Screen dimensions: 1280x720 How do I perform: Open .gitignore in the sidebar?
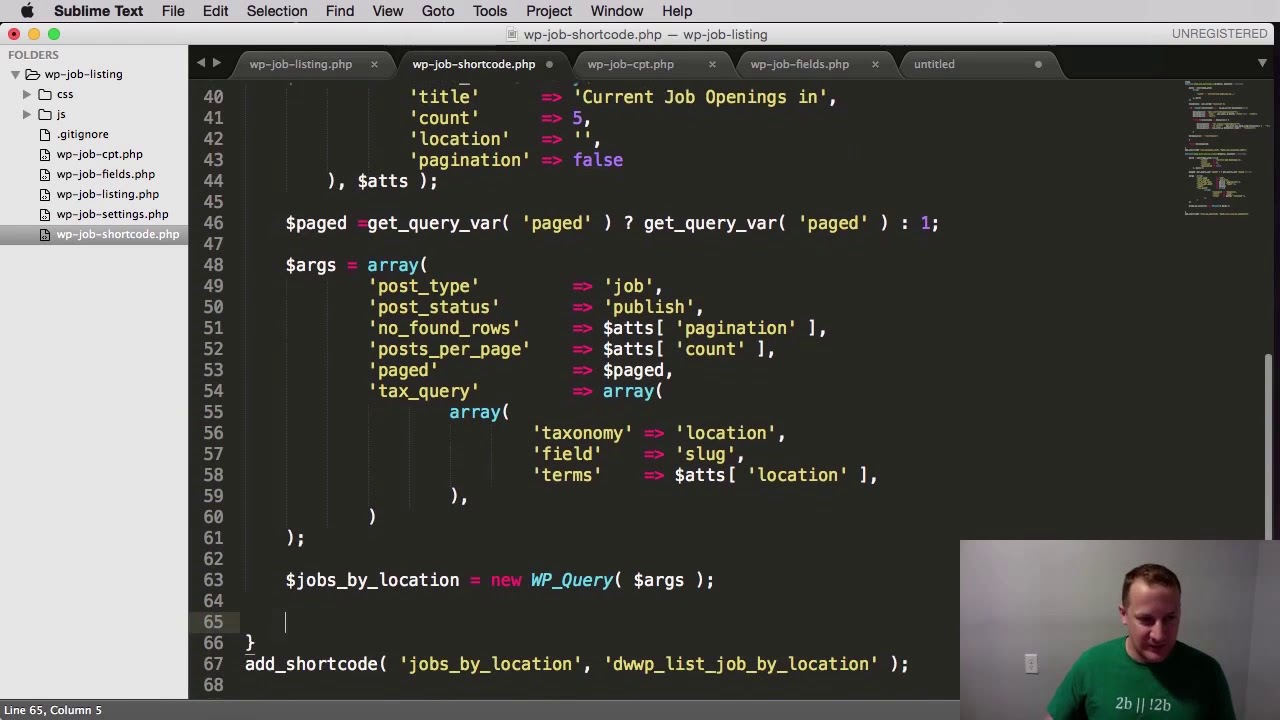click(x=83, y=134)
